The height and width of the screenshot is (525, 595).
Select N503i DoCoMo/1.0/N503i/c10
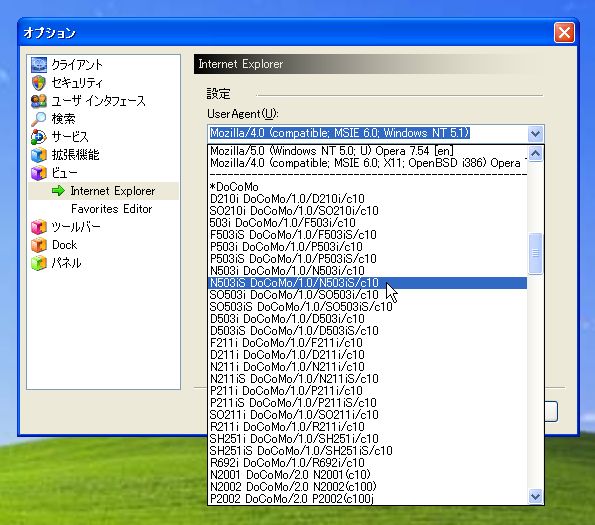point(367,271)
